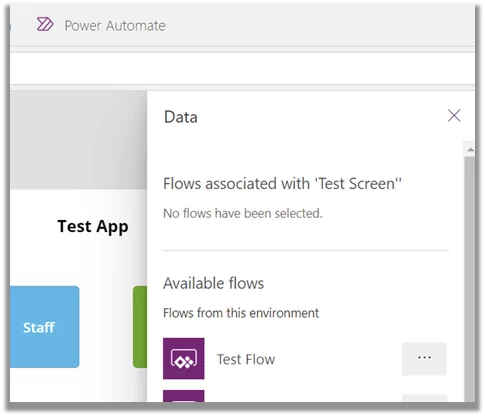Screen dimensions: 485x417
Task: Open more options for the second flow
Action: coord(424,398)
